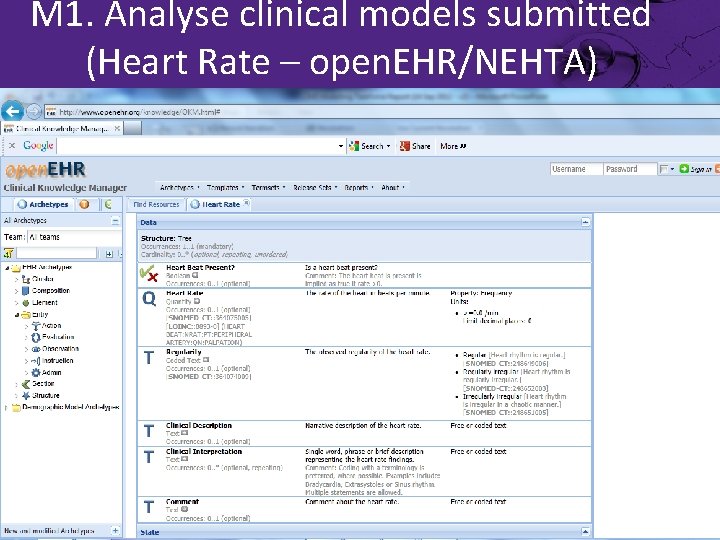Click the Username input field
Image resolution: width=720 pixels, height=540 pixels.
[576, 169]
